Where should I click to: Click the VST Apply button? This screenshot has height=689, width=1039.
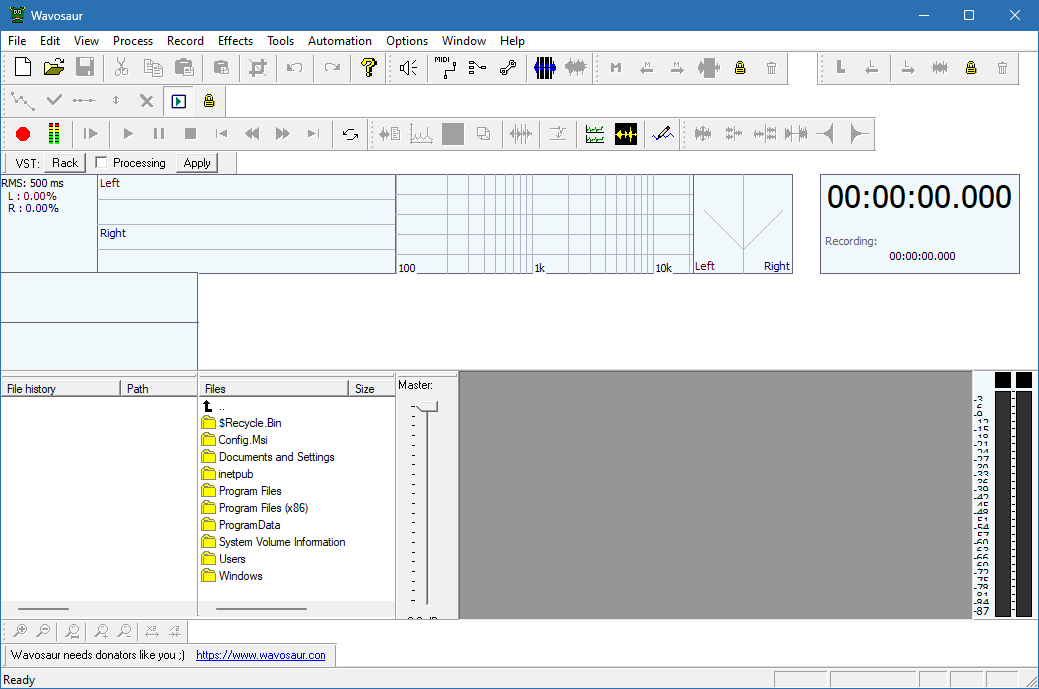click(197, 162)
